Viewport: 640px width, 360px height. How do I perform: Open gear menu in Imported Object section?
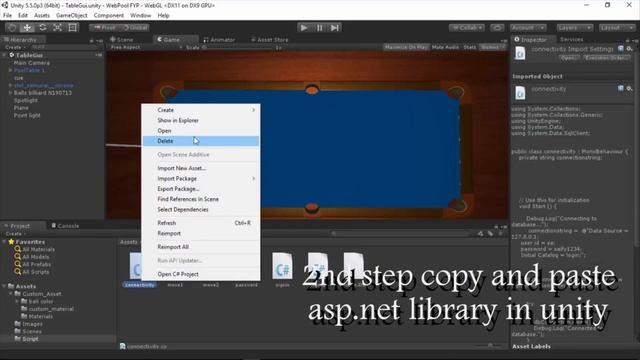(629, 88)
